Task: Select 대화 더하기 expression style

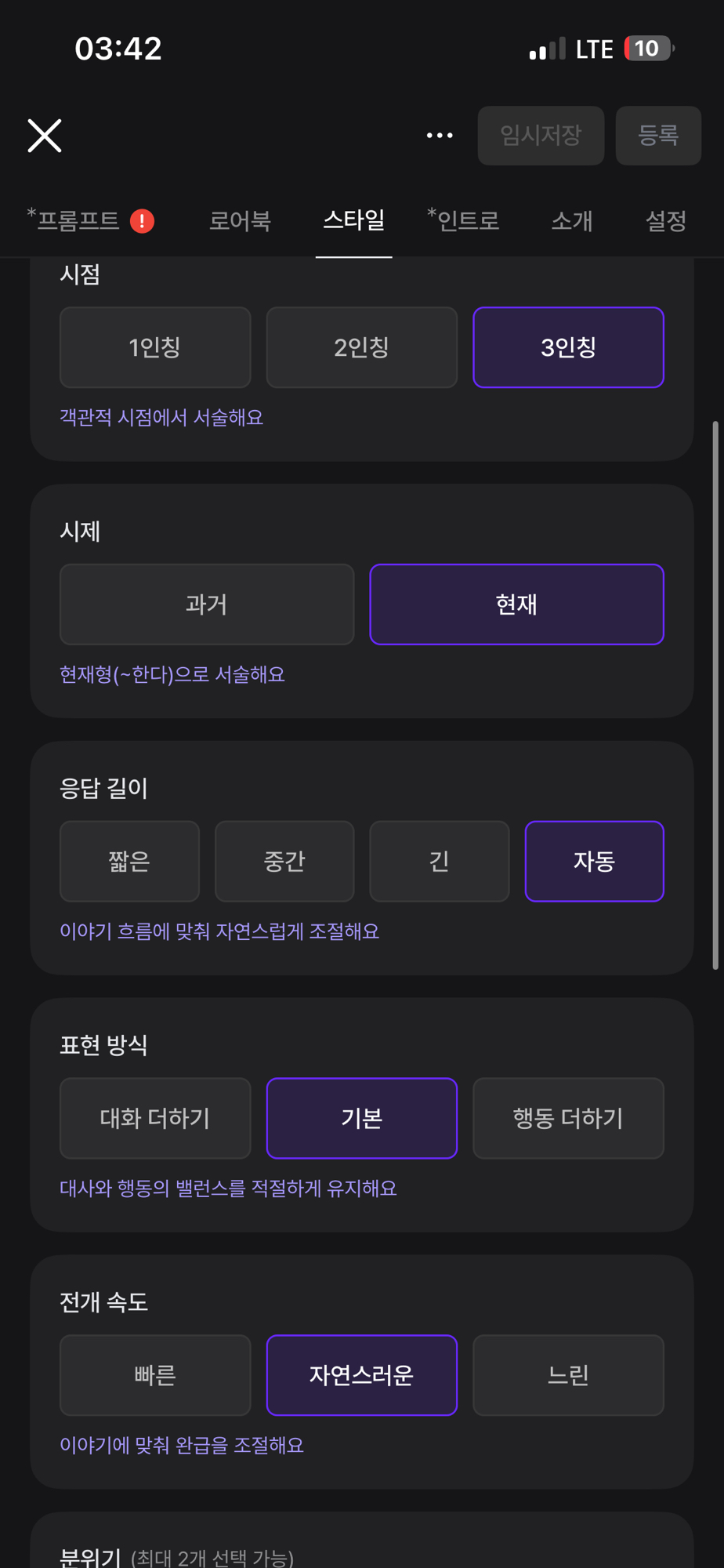Action: tap(155, 1118)
